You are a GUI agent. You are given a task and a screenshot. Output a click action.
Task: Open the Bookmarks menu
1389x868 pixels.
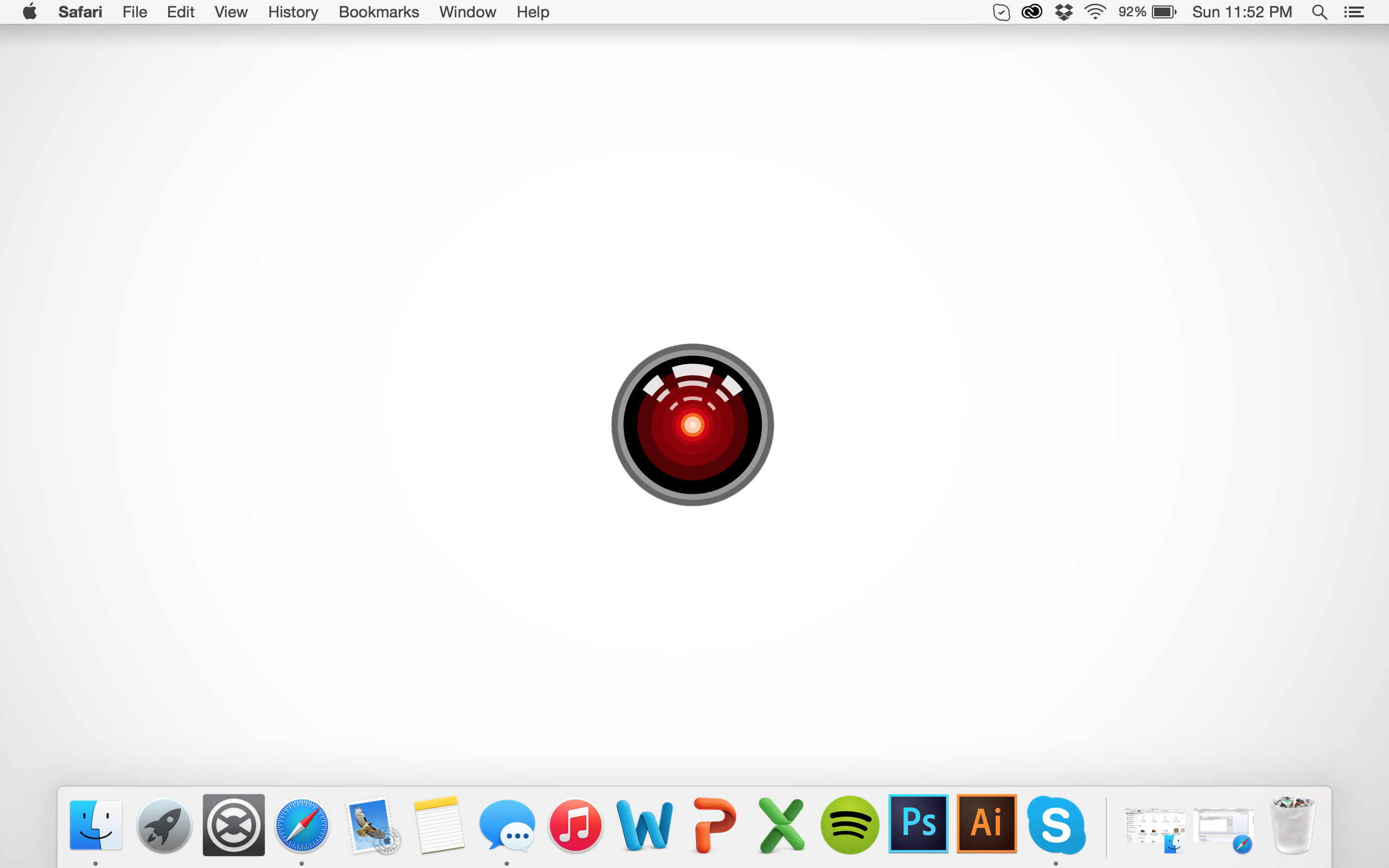tap(378, 12)
